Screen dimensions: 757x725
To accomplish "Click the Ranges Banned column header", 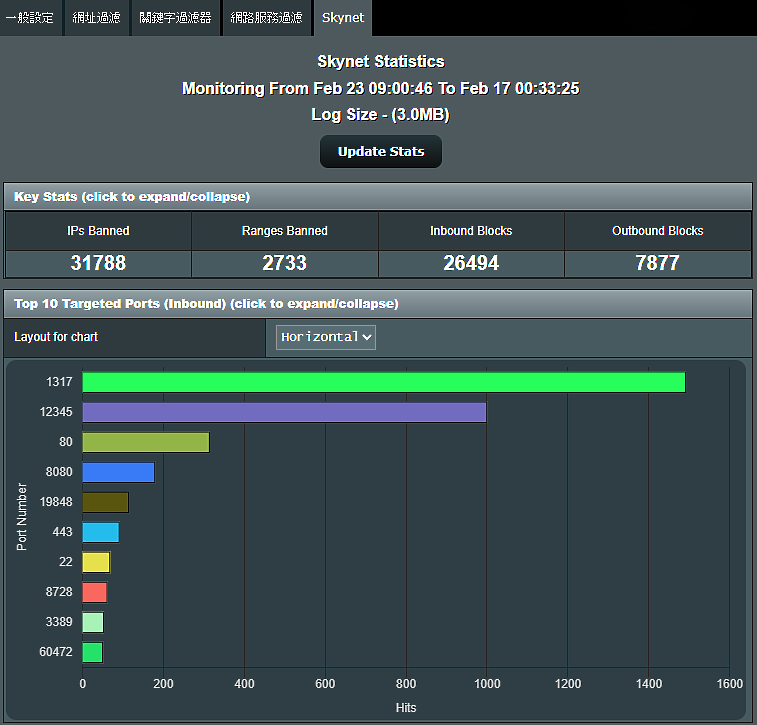I will tap(284, 231).
